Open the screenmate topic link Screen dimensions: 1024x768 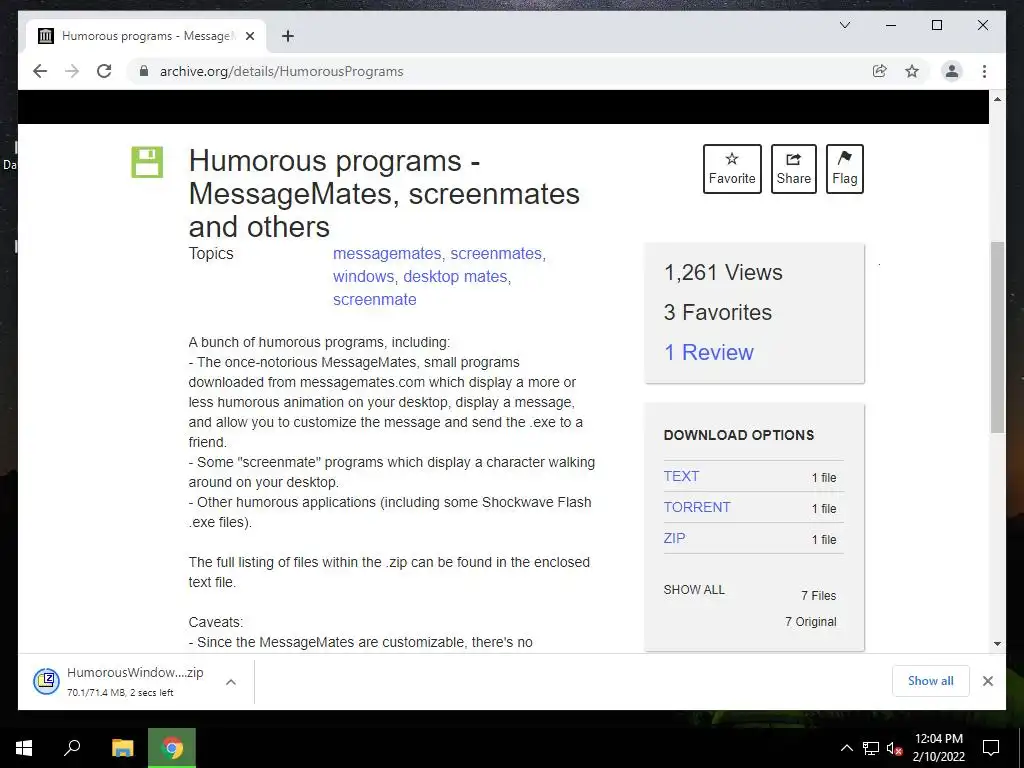click(375, 299)
